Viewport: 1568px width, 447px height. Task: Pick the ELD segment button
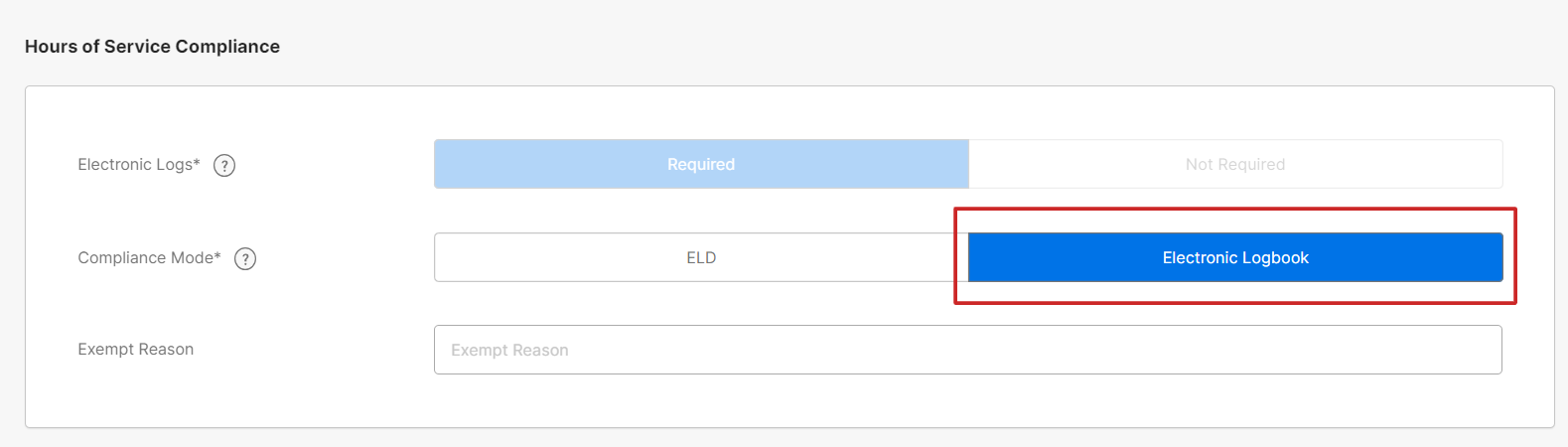click(x=701, y=257)
